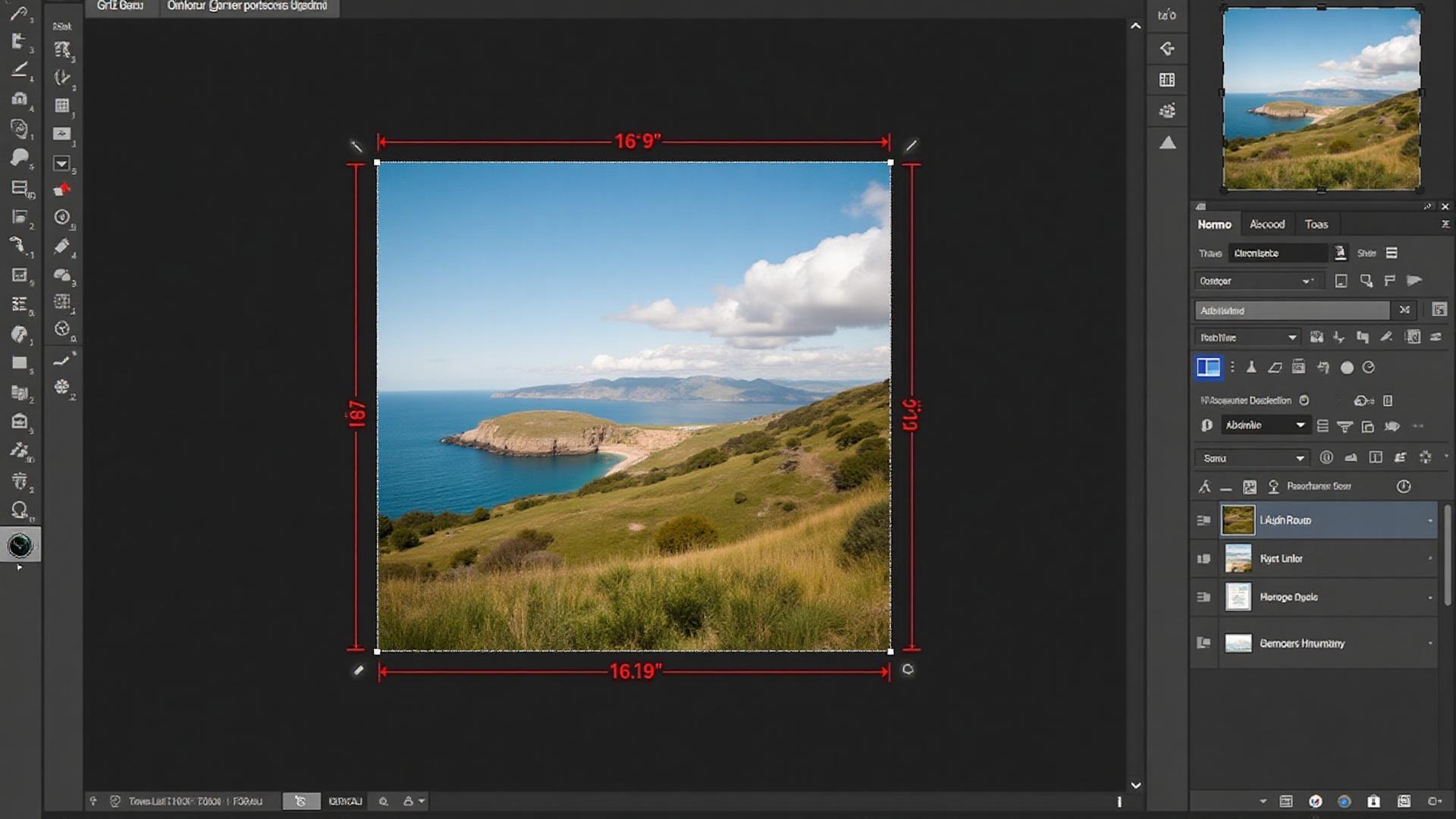Image resolution: width=1456 pixels, height=819 pixels.
Task: Click the X button next to the Adjusted field
Action: click(1404, 310)
